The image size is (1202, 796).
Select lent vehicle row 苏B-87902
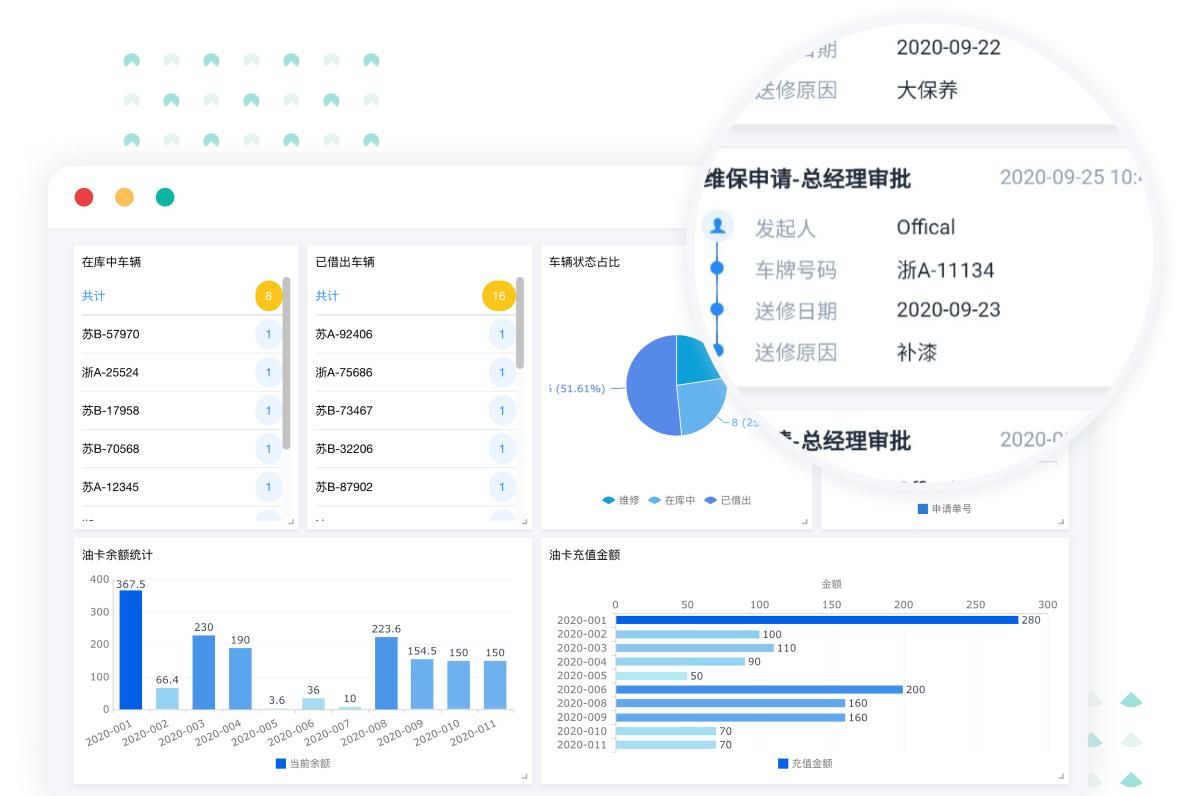415,487
